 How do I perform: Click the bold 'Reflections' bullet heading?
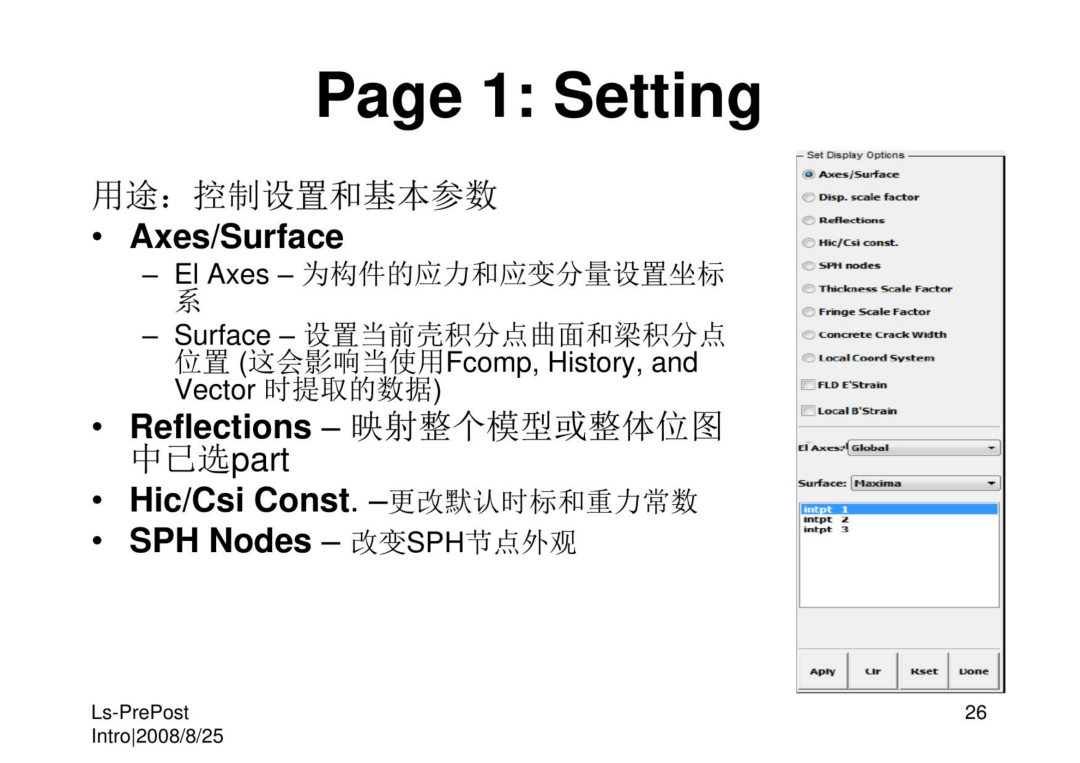[220, 427]
